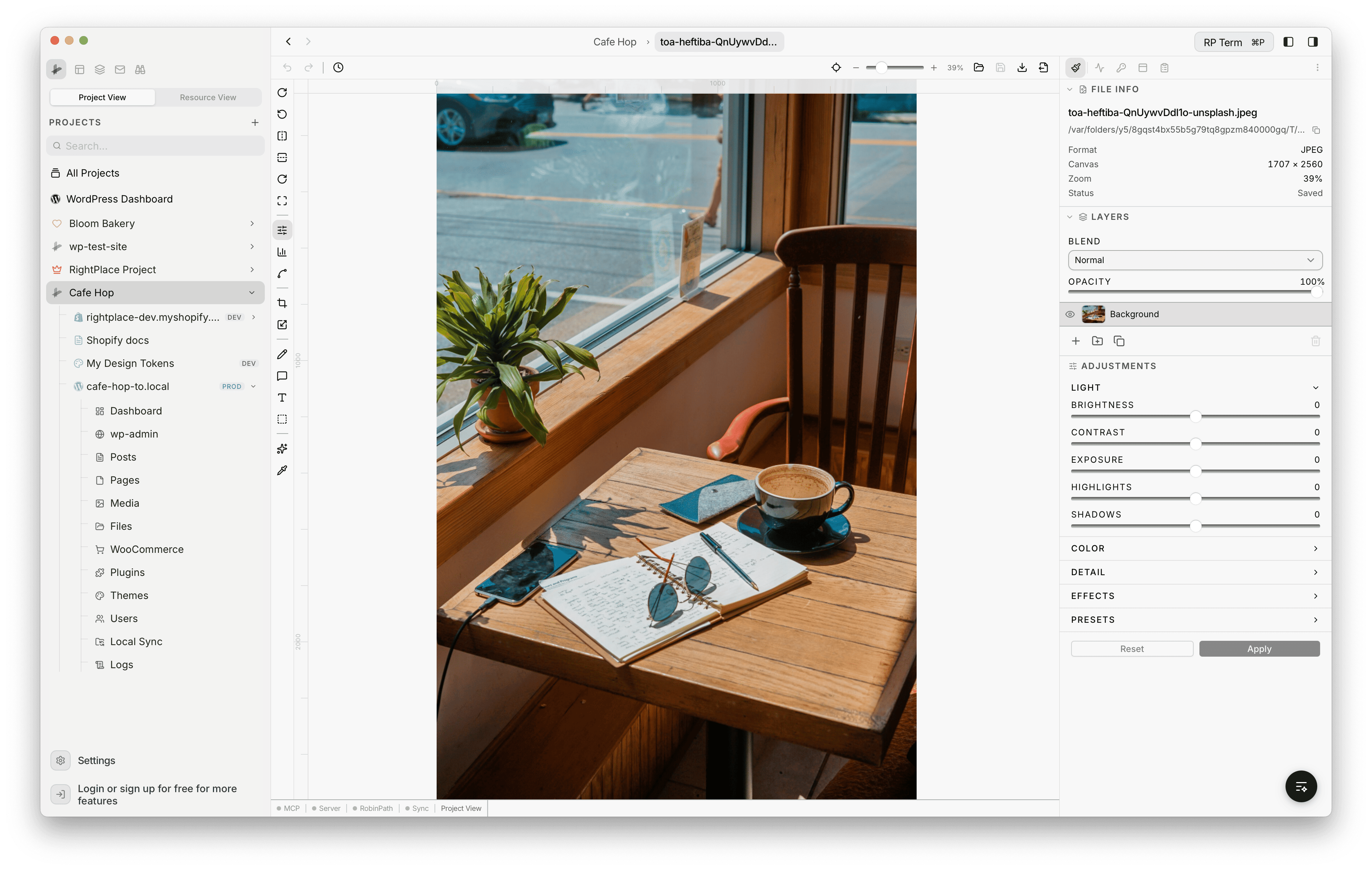
Task: Switch to the Resource View tab
Action: coord(208,97)
